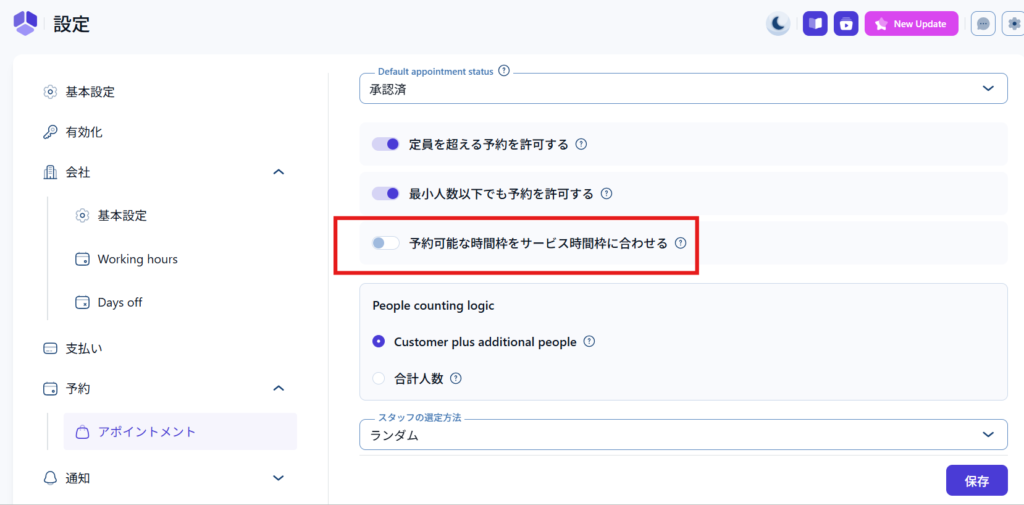The height and width of the screenshot is (505, 1024).
Task: Open the Default appointment status dropdown
Action: tap(683, 89)
